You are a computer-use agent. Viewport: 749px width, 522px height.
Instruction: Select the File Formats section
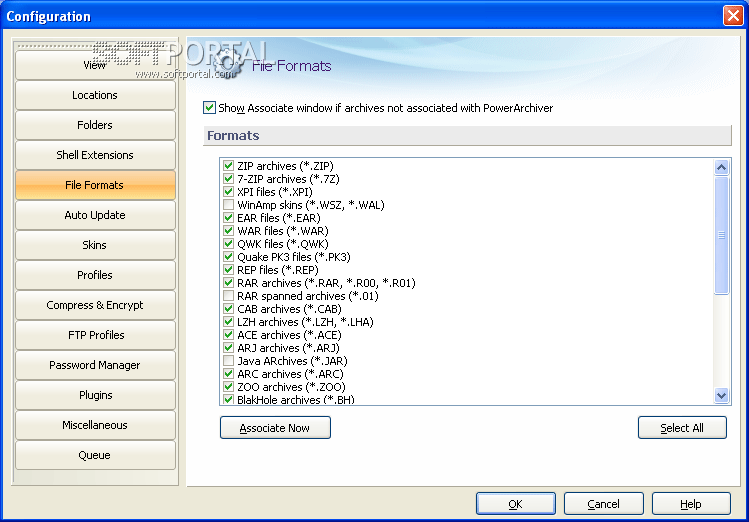click(x=95, y=185)
